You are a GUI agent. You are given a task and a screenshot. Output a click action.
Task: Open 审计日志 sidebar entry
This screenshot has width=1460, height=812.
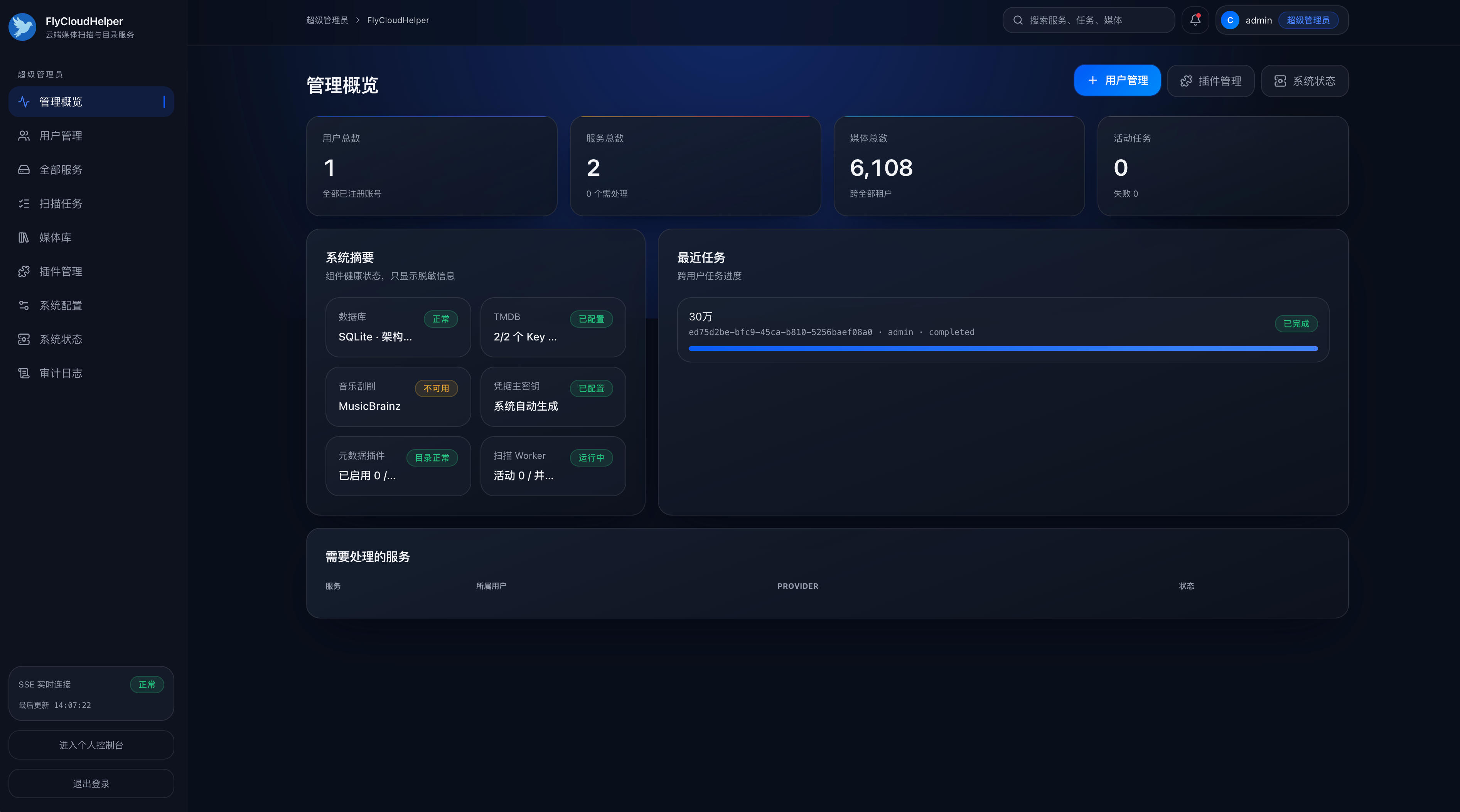click(x=91, y=373)
